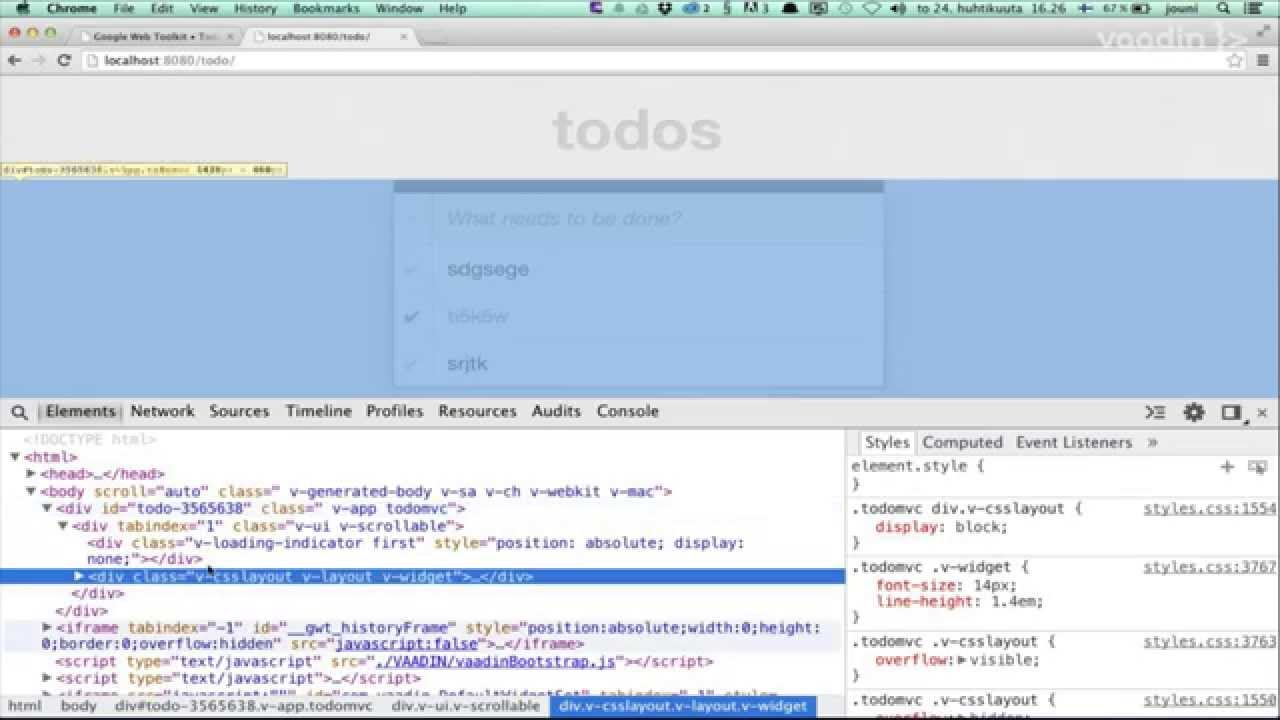Viewport: 1280px width, 720px height.
Task: Open the DevTools search magnifier
Action: tap(19, 412)
